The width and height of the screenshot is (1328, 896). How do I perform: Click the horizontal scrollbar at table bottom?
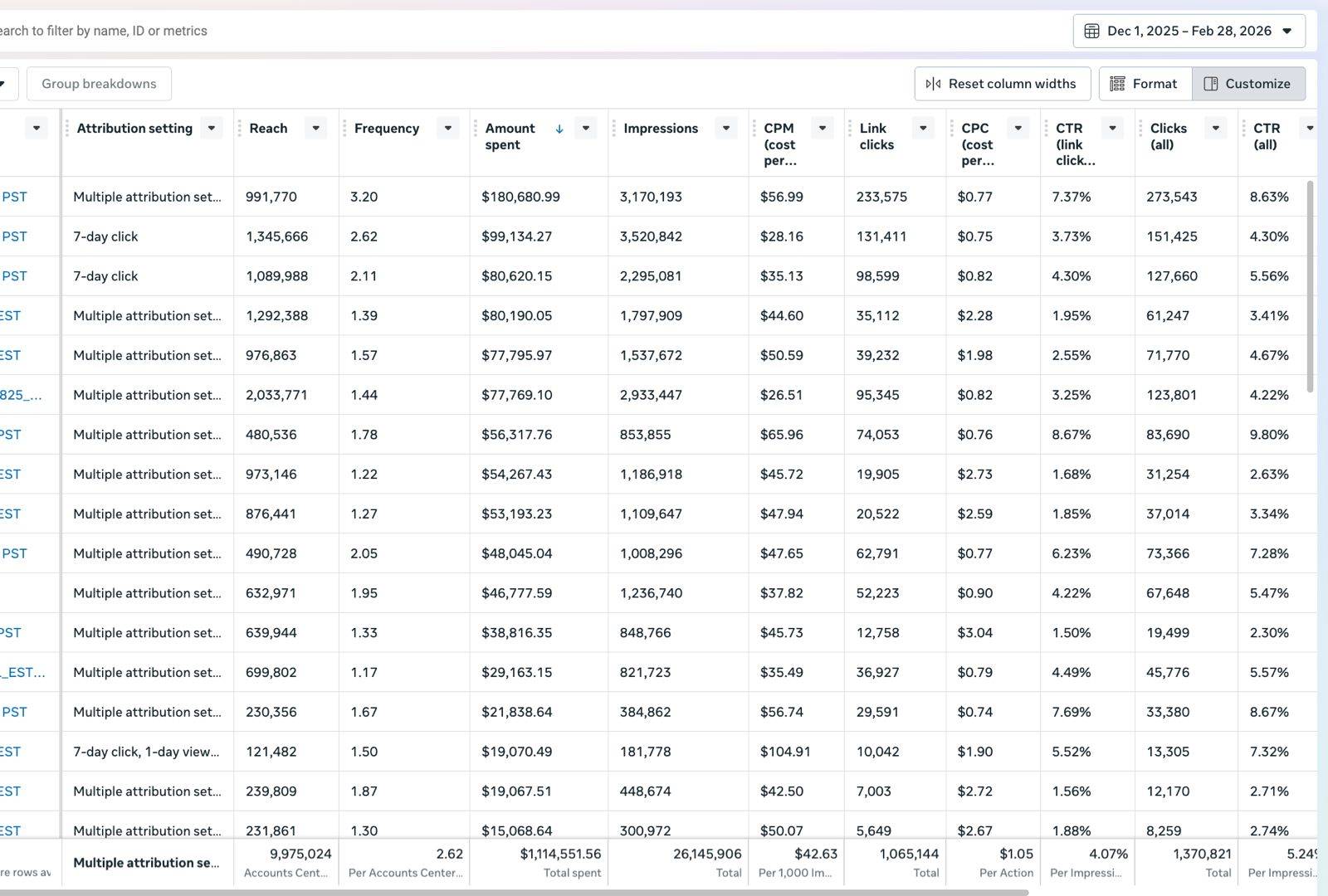click(x=515, y=893)
